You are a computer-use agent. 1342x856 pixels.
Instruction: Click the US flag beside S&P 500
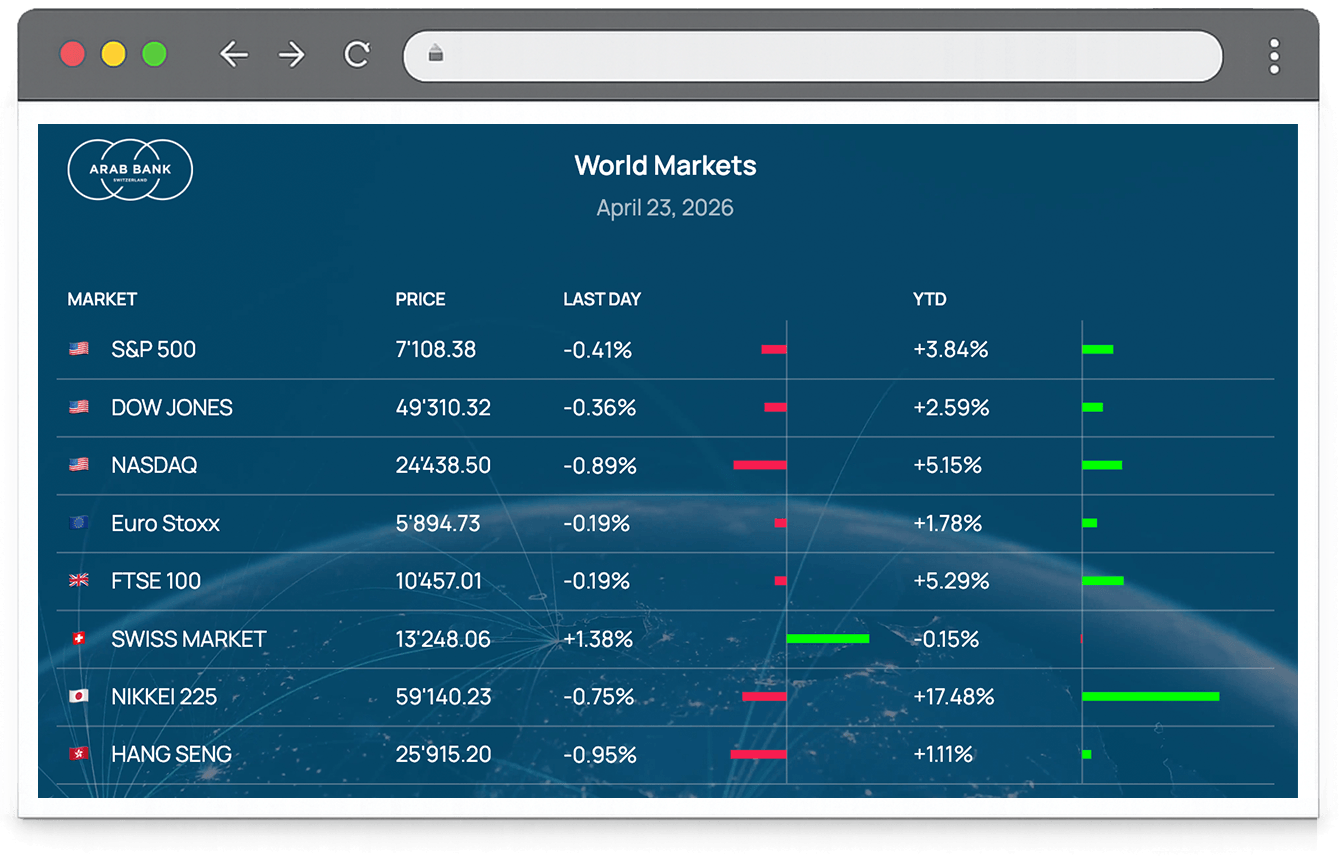(78, 349)
